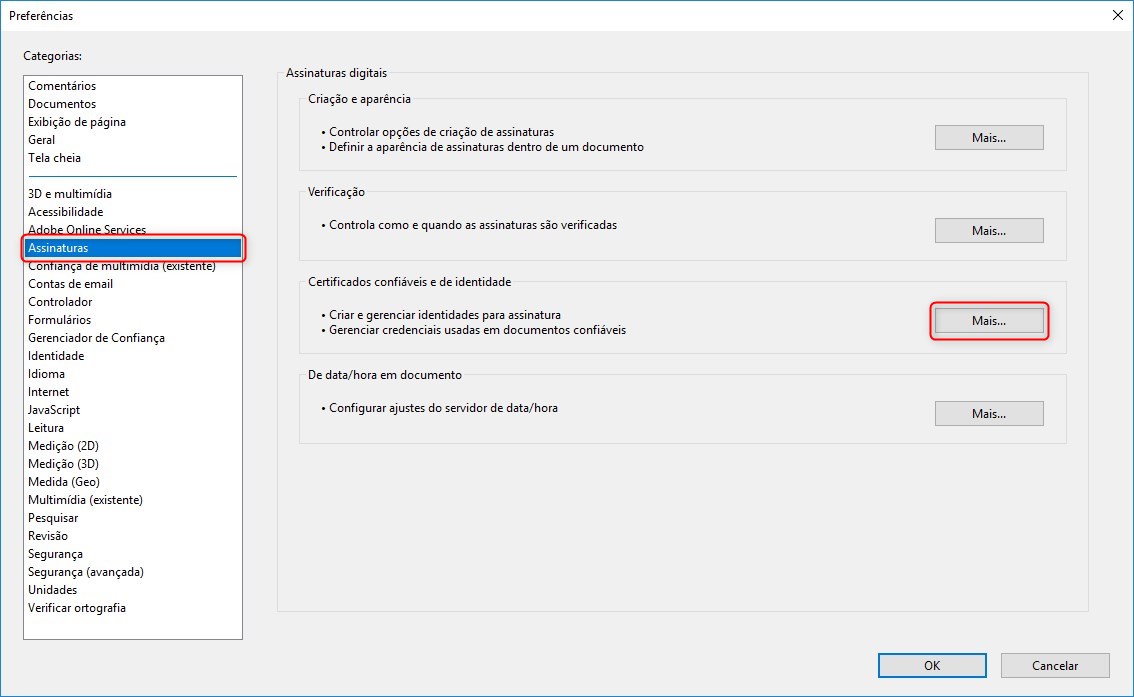Screen dimensions: 1134x697
Task: Select Segurança (avançada) category
Action: pyautogui.click(x=86, y=572)
